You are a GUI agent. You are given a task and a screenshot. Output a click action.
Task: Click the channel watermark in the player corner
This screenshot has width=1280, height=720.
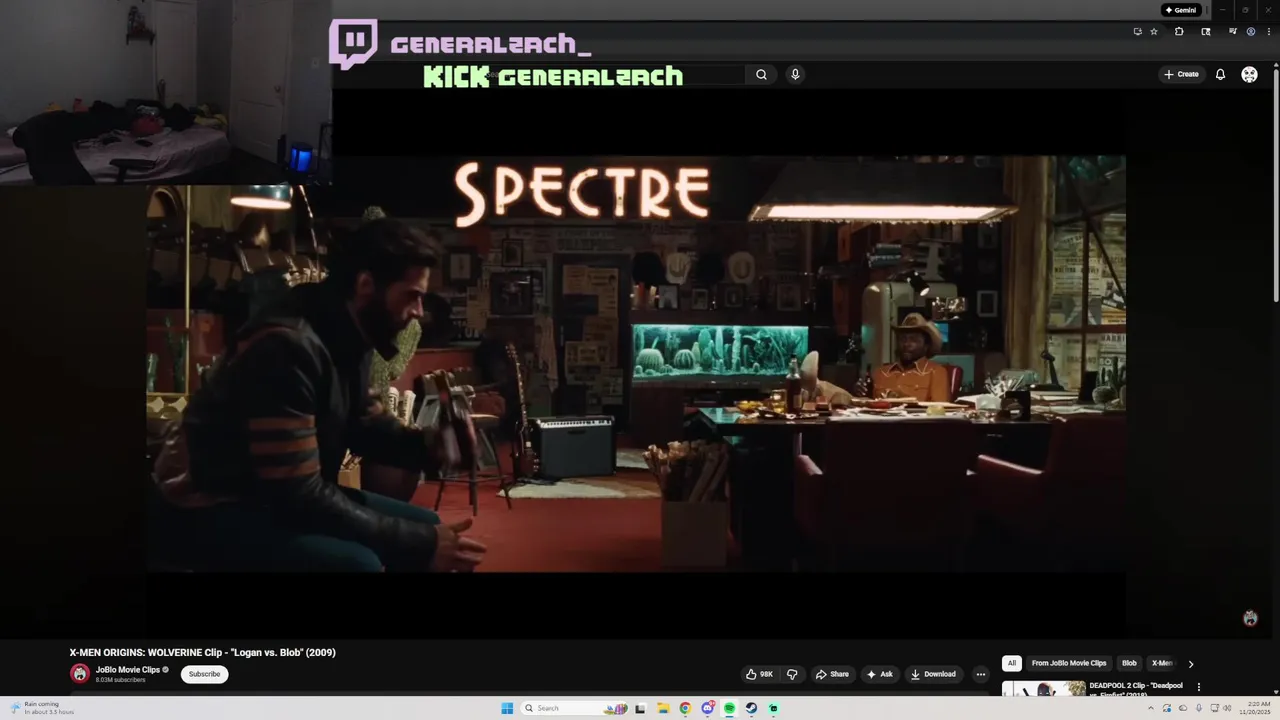[x=1250, y=618]
